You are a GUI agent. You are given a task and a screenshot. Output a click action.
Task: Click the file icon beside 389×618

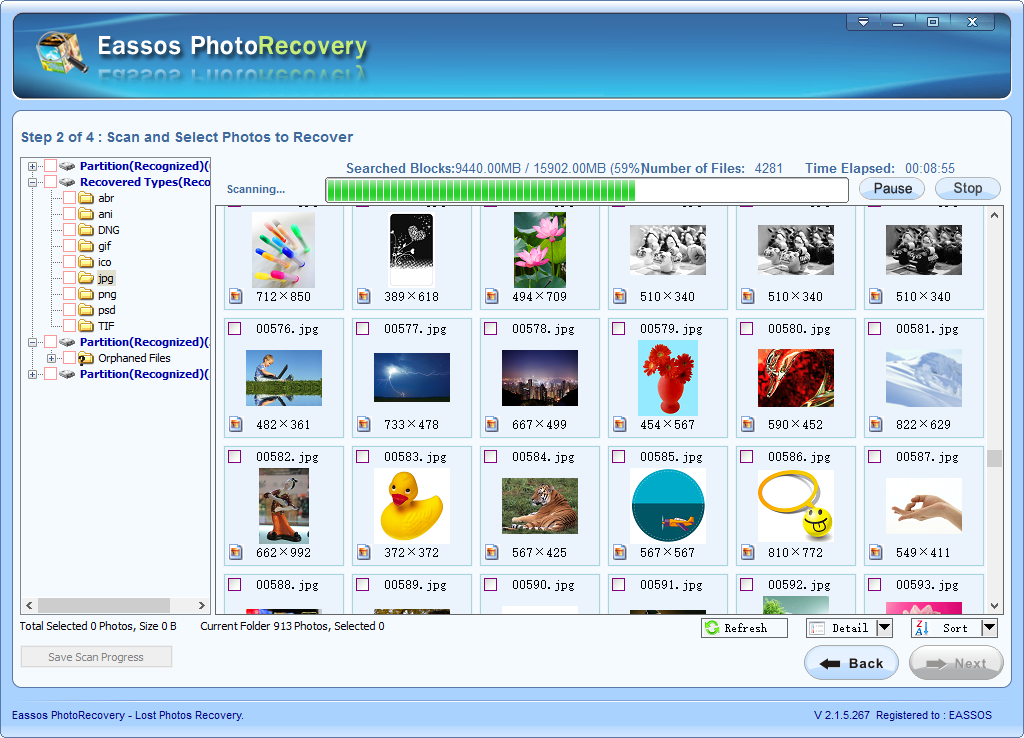[x=364, y=297]
